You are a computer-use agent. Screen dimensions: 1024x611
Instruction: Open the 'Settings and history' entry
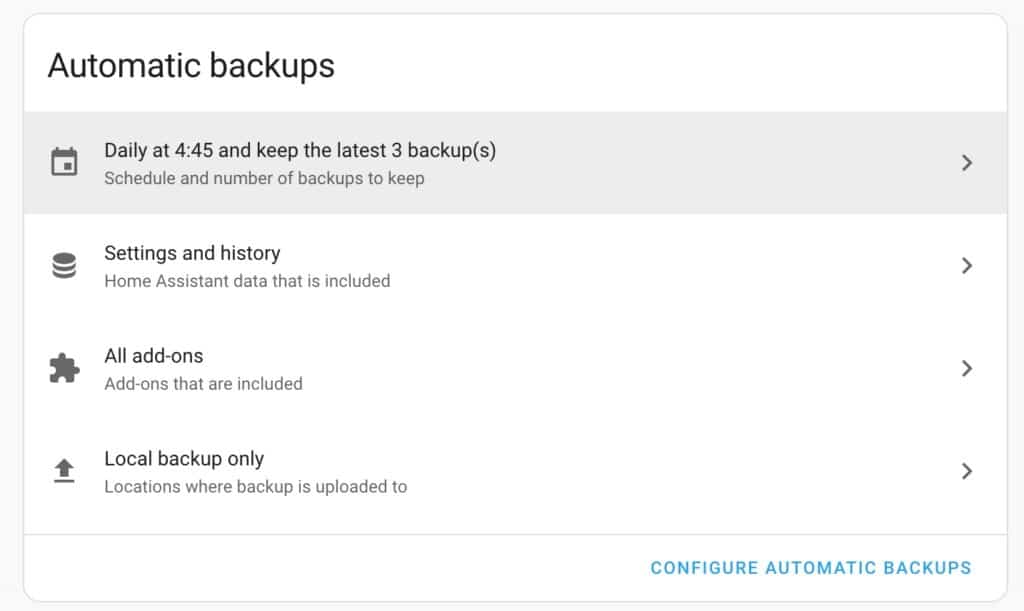(x=192, y=254)
